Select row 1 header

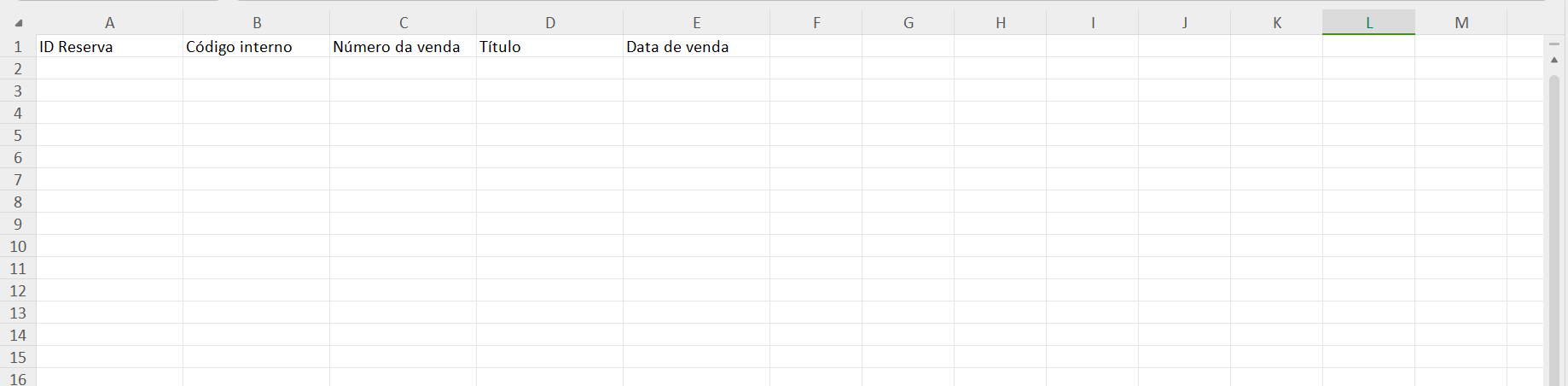pos(18,47)
